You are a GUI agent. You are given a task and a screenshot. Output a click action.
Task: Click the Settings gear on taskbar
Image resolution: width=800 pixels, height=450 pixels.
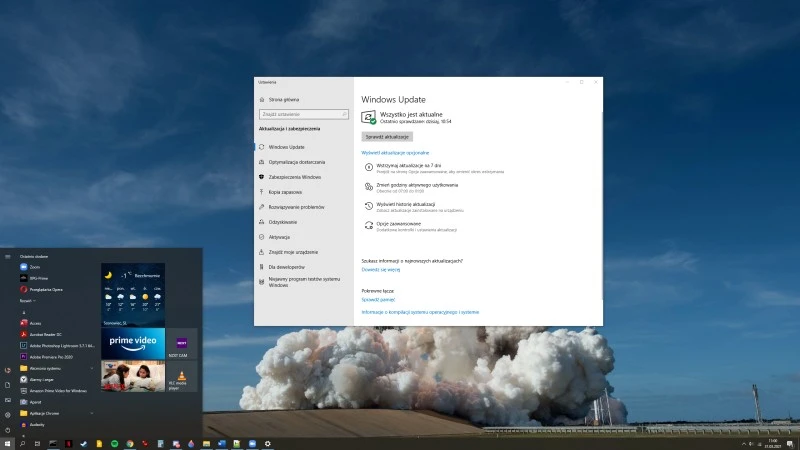267,444
